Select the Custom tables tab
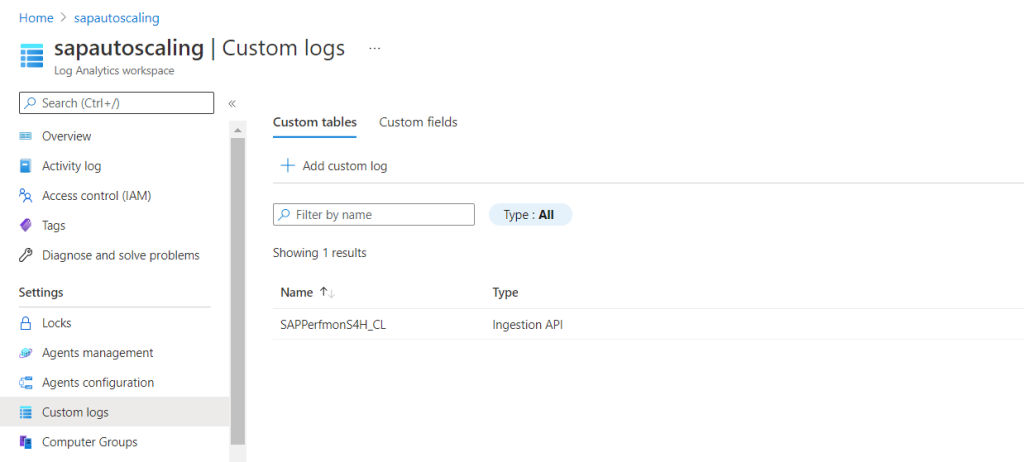Screen dimensions: 1024x462 pos(315,122)
